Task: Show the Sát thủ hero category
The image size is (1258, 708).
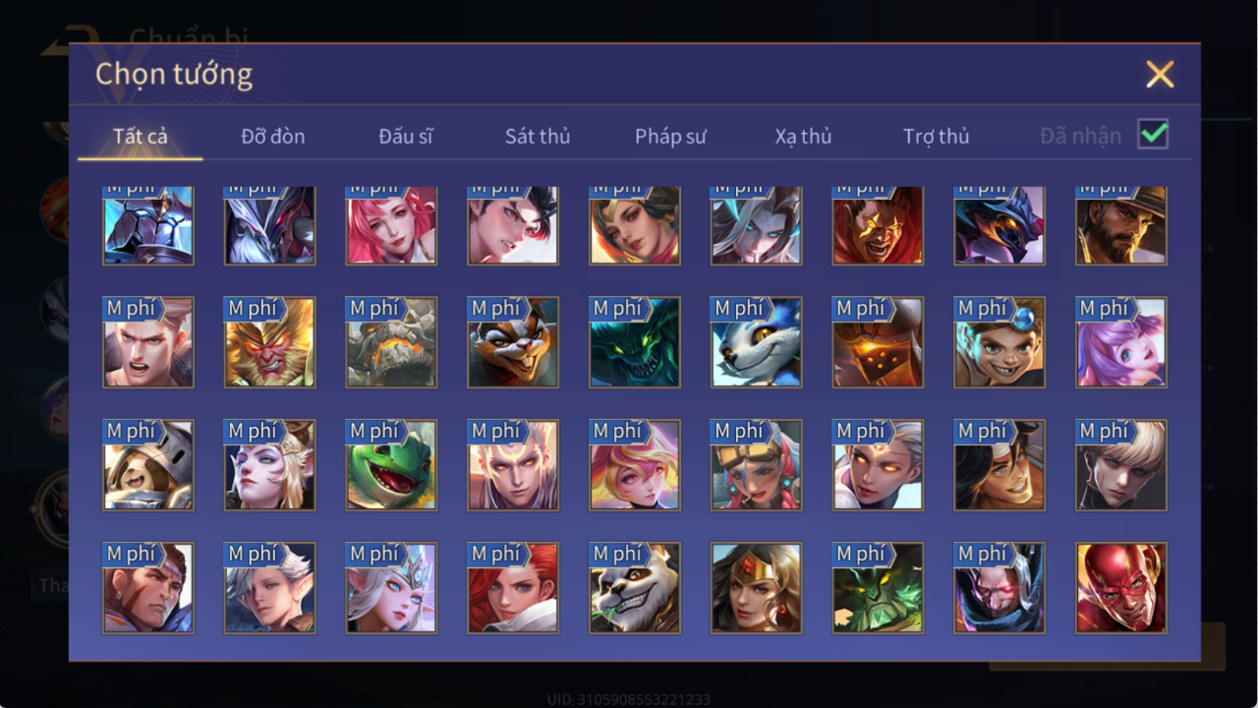Action: coord(537,136)
